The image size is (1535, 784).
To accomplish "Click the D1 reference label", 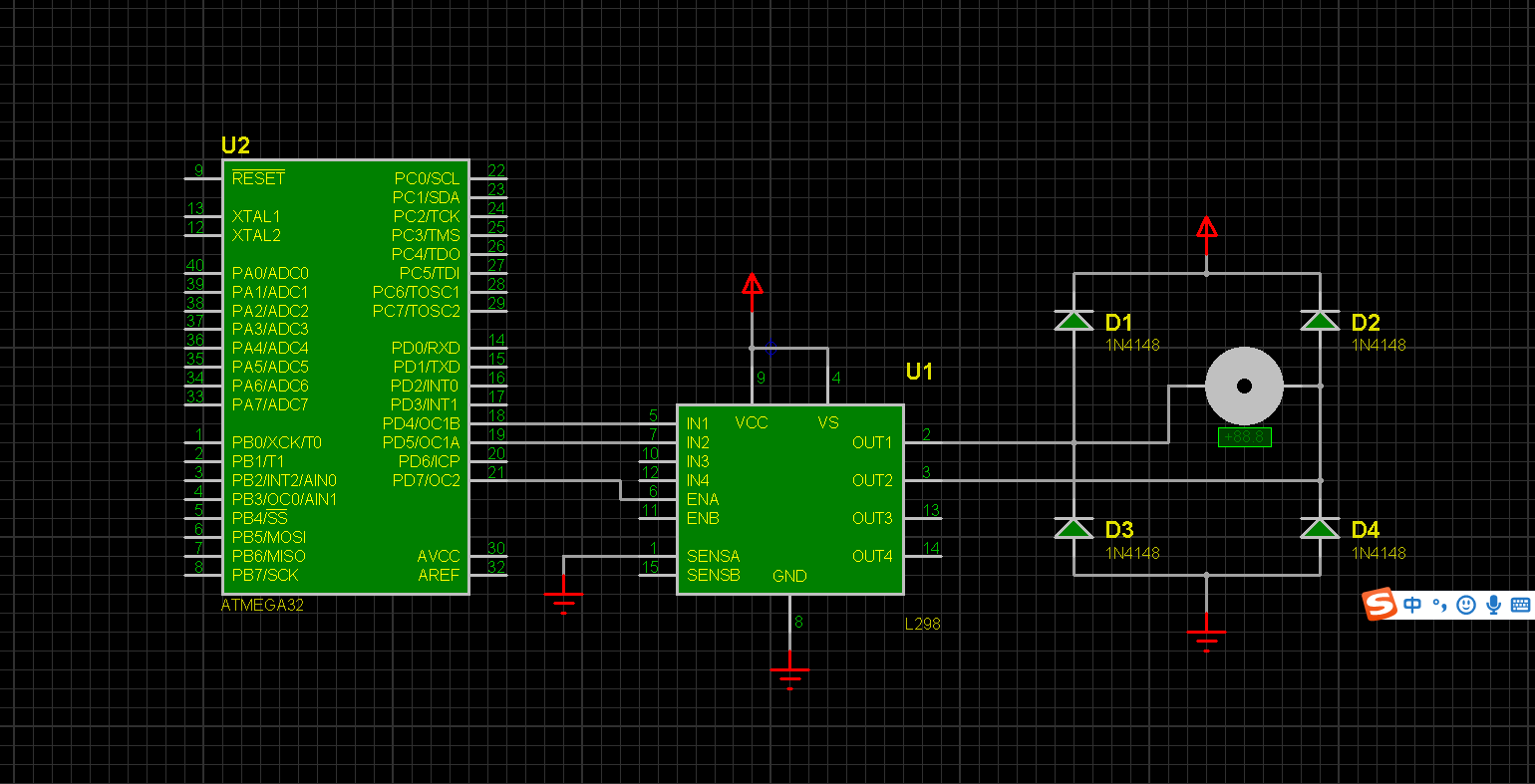I will tap(1119, 323).
